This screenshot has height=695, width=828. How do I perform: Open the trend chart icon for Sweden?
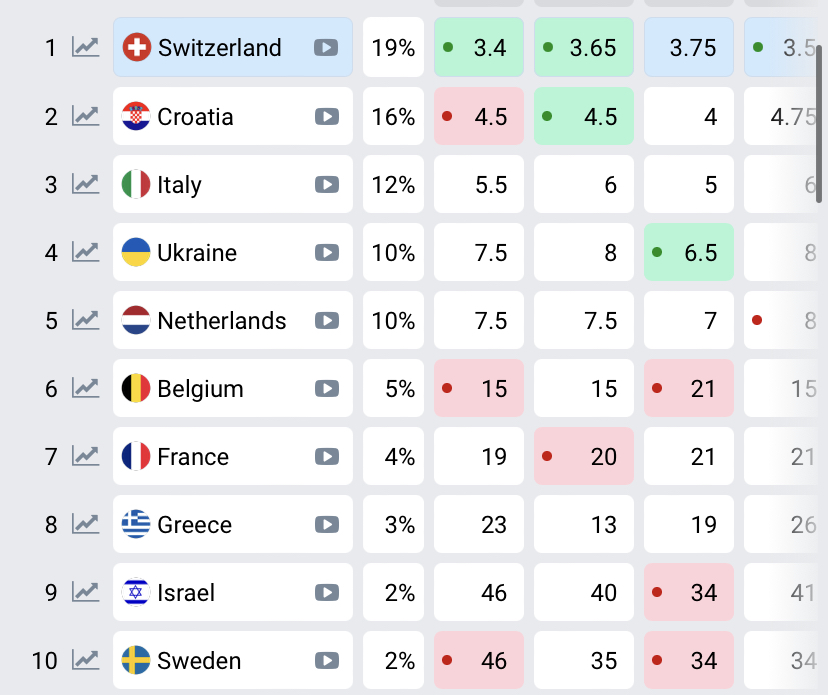[x=86, y=660]
